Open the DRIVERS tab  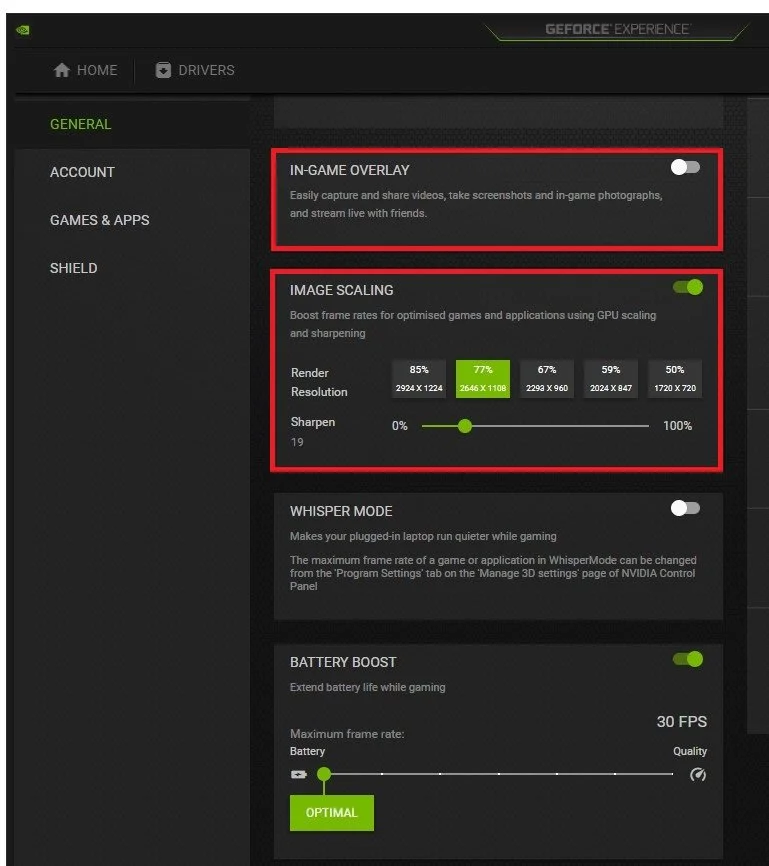coord(195,70)
